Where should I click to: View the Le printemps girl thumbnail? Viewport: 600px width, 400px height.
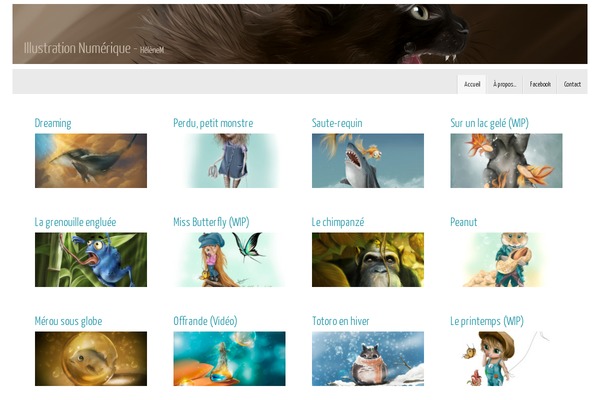point(506,359)
